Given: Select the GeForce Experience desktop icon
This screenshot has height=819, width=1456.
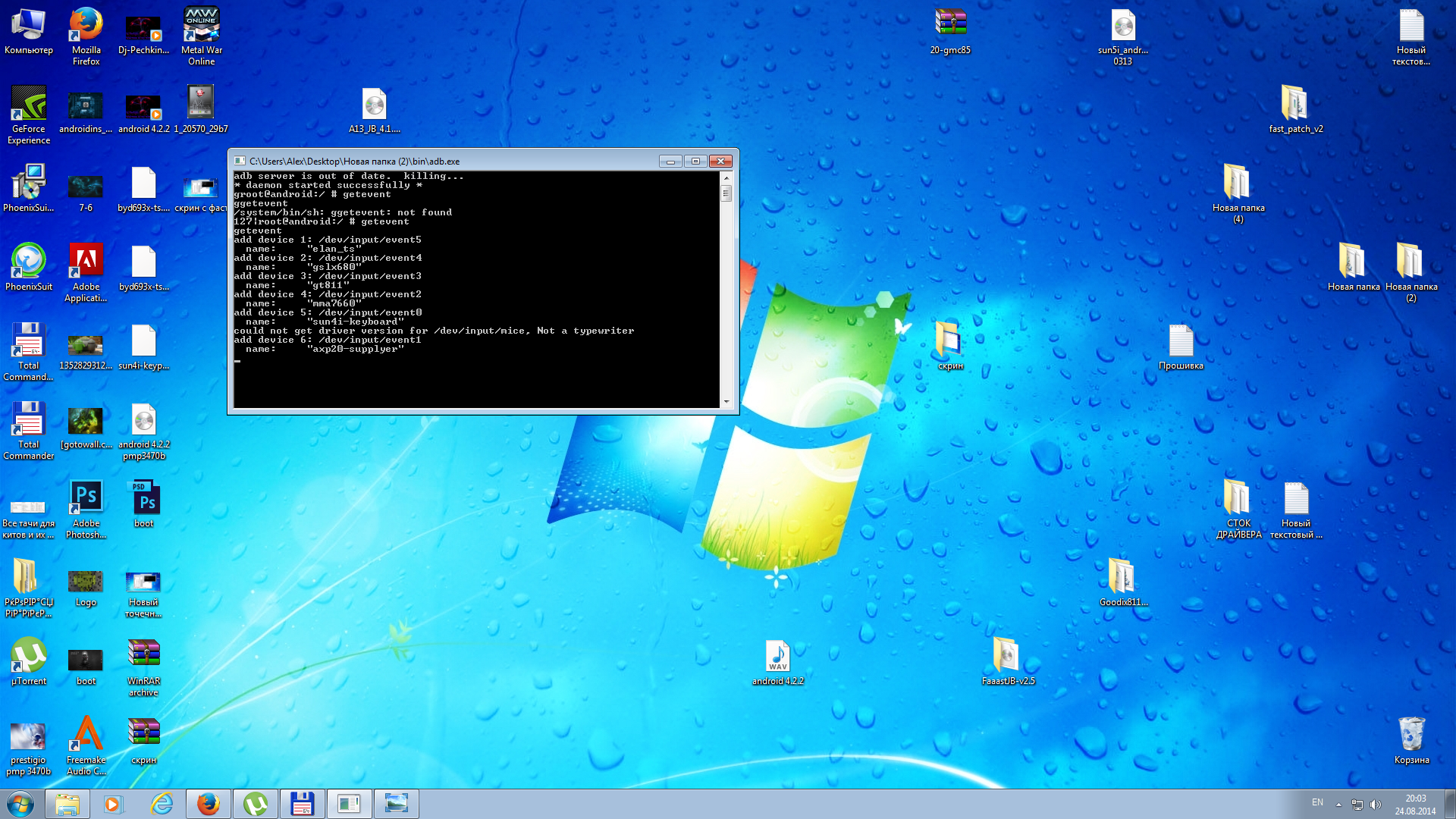Looking at the screenshot, I should (x=29, y=105).
